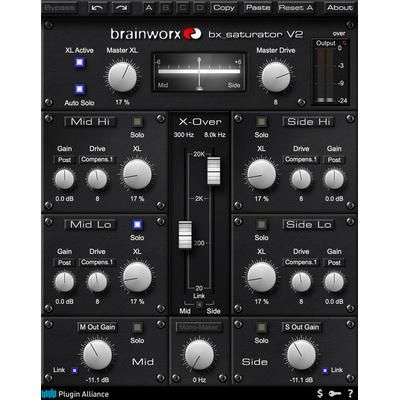400x400 pixels.
Task: Open Mid Hi Gain Post dropdown
Action: [64, 160]
